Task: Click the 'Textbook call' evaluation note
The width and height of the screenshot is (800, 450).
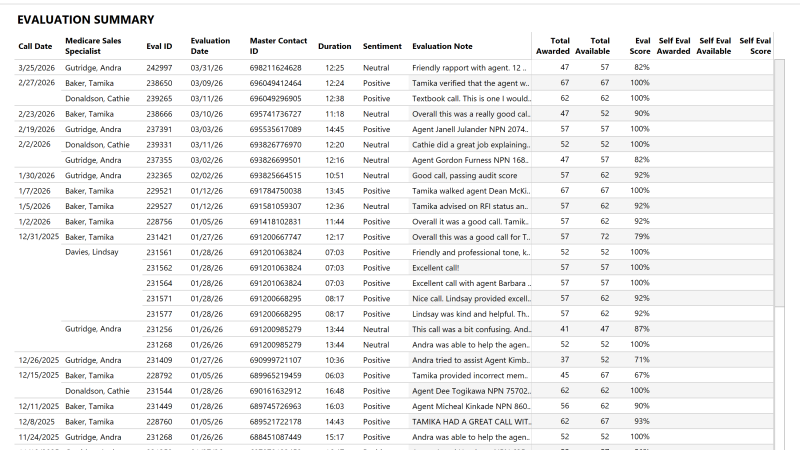Action: pos(469,99)
